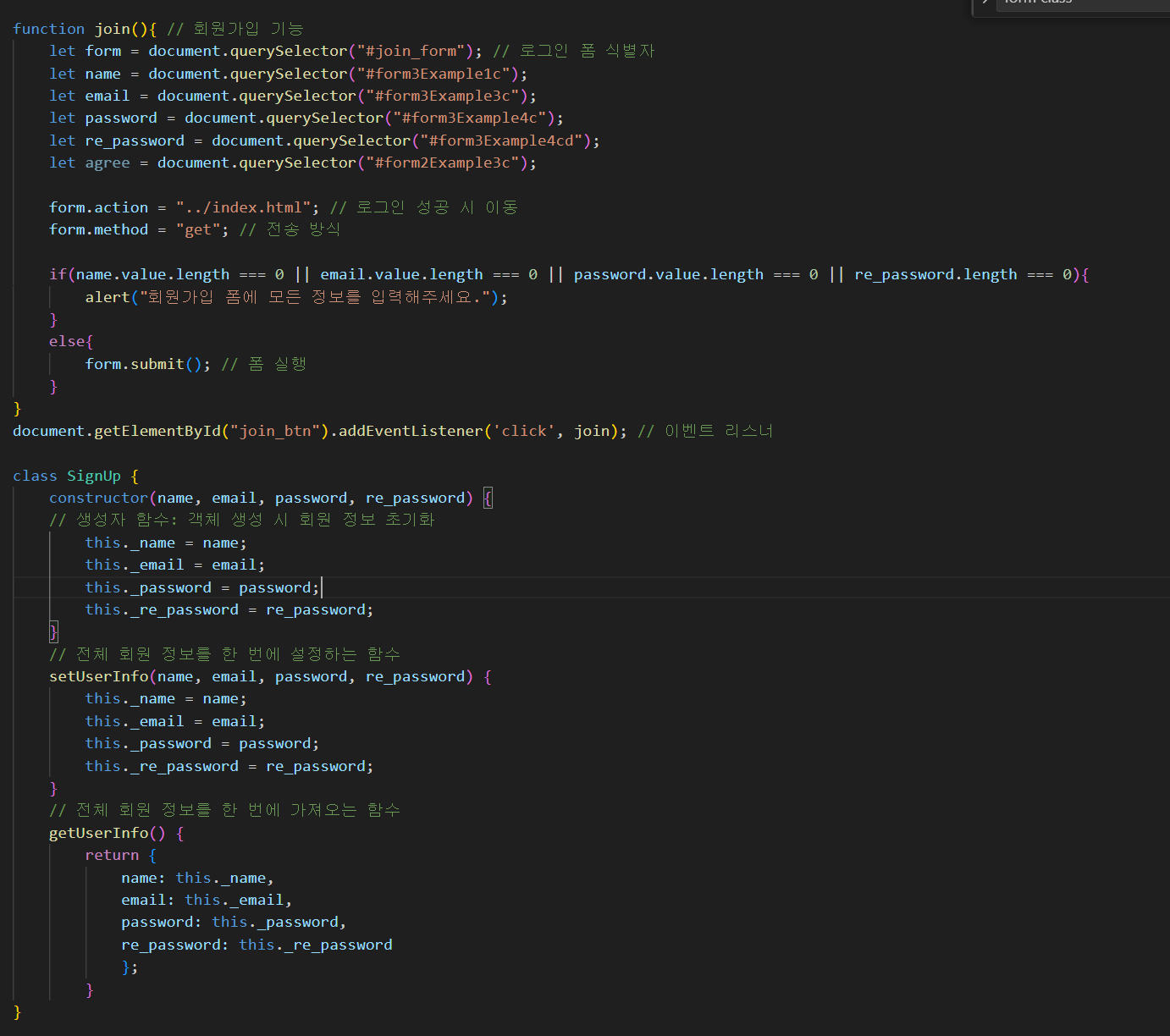Screen dimensions: 1170x1036
Task: Click the '// 생성자 함수' comment line
Action: point(242,520)
